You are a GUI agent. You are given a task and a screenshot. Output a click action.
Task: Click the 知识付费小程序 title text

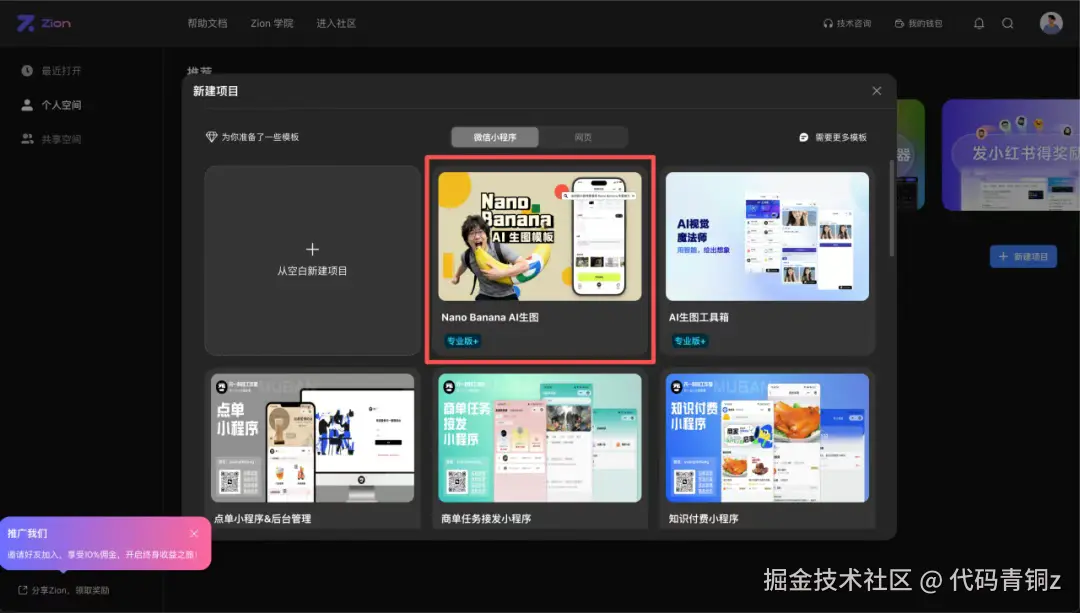click(703, 519)
